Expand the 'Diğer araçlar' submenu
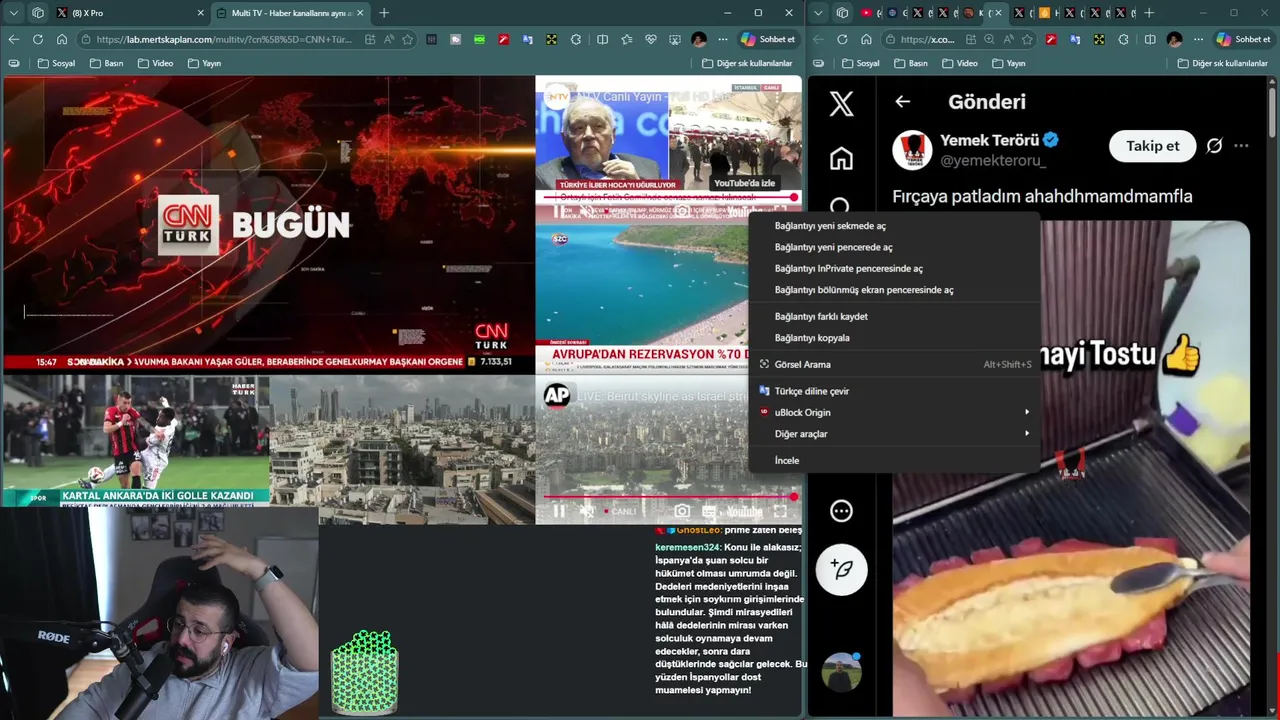The image size is (1280, 720). coord(894,434)
